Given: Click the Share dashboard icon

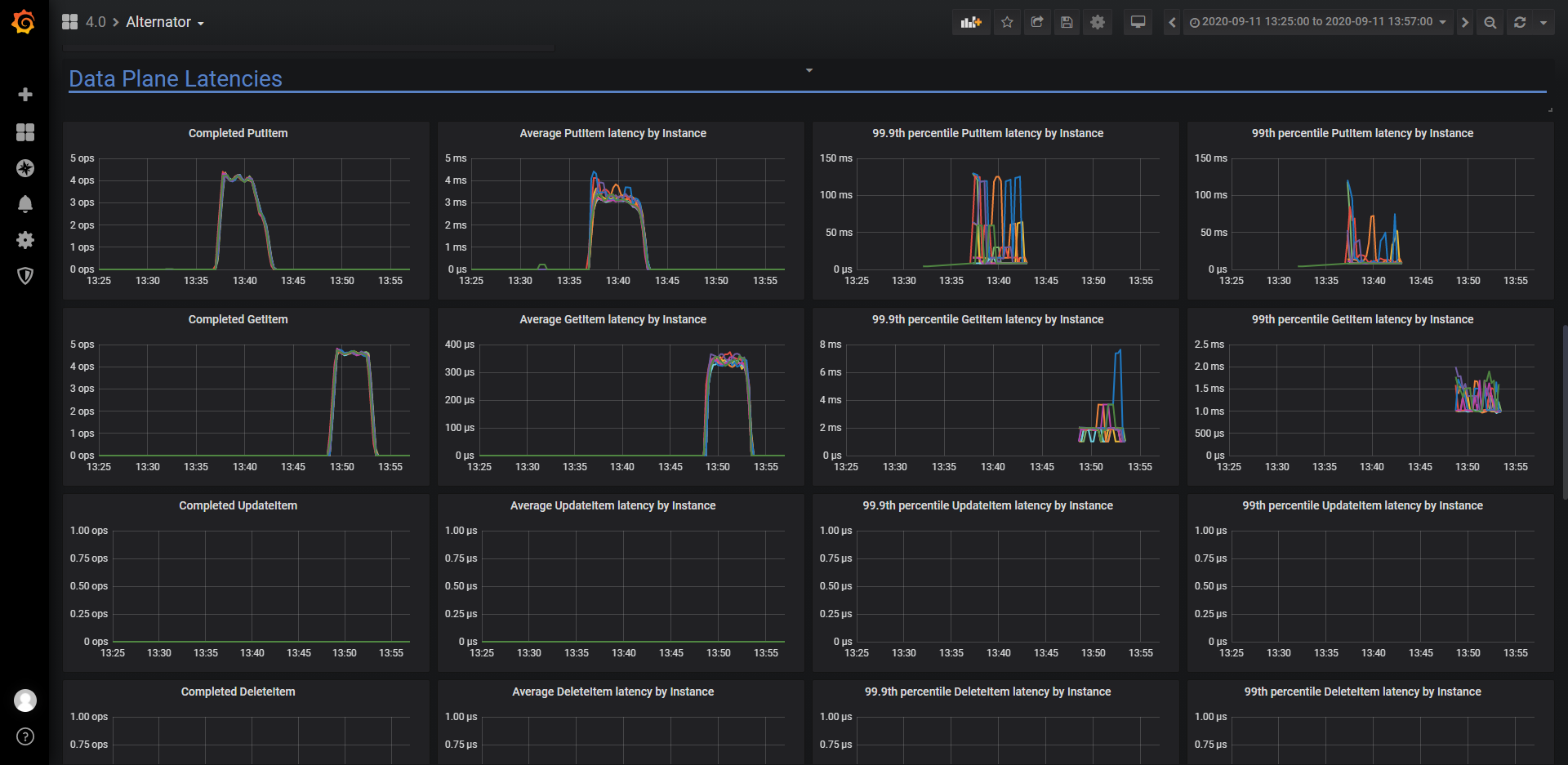Looking at the screenshot, I should [x=1037, y=22].
